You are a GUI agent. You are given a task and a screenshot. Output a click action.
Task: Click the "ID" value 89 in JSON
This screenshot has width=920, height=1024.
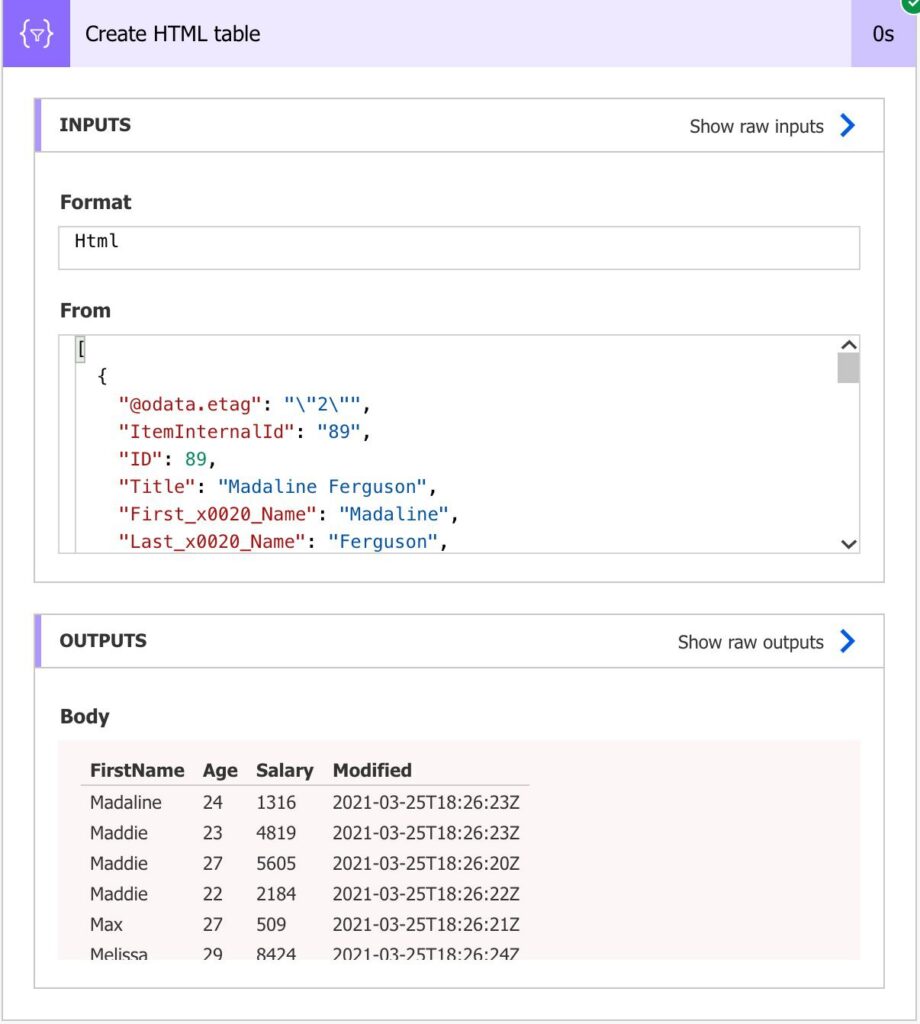click(196, 459)
